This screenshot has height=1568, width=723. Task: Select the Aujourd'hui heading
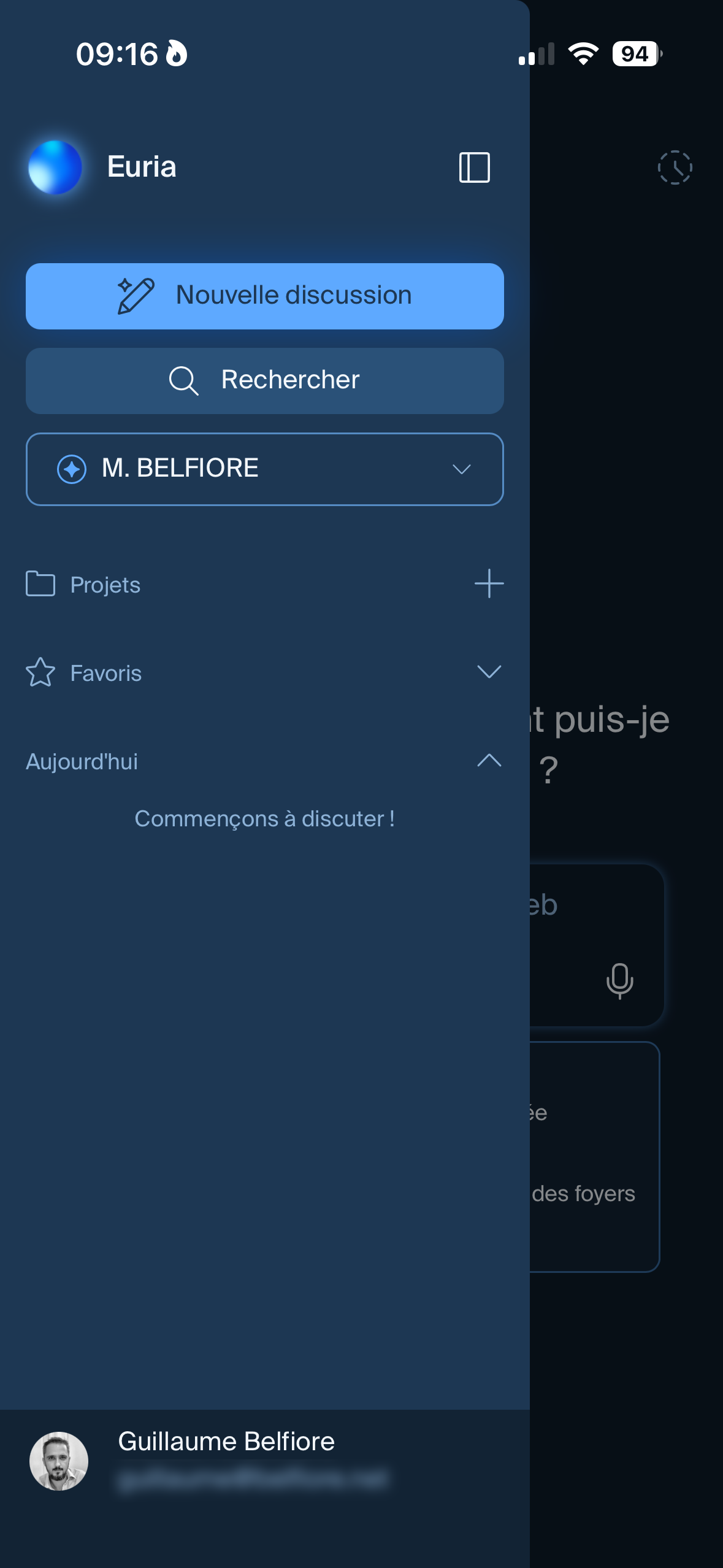pos(82,761)
